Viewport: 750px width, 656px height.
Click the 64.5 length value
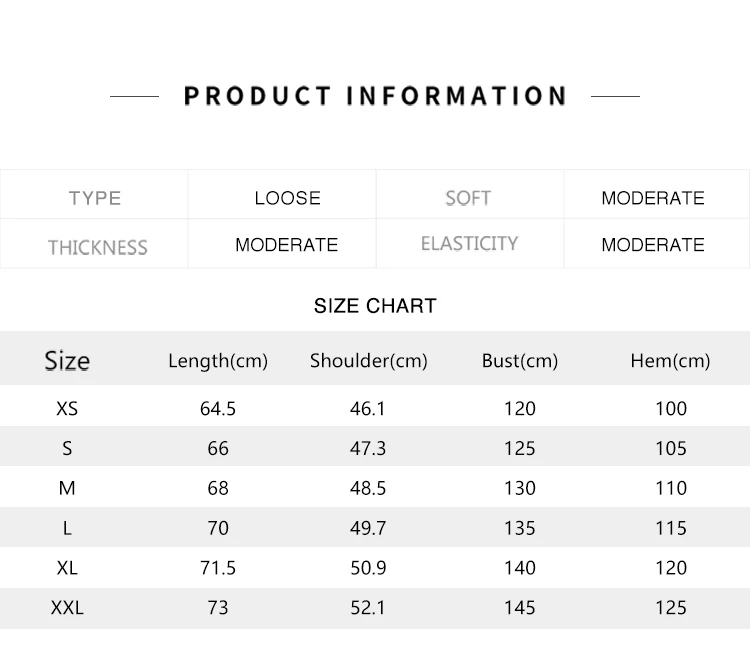tap(218, 409)
